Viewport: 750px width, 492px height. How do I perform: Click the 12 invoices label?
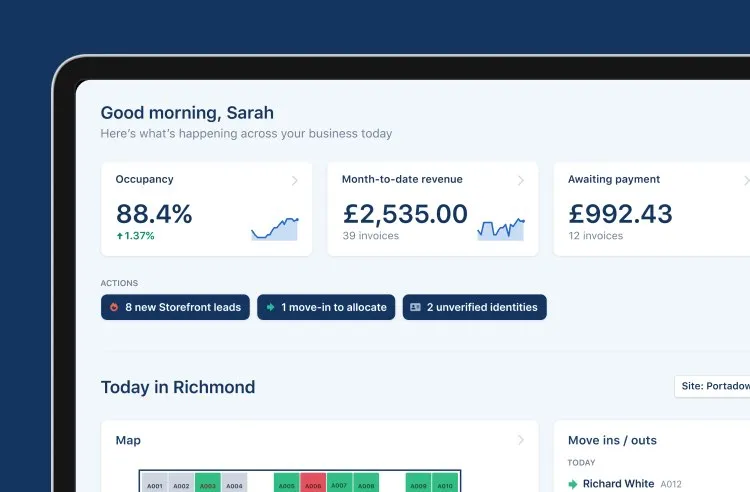point(596,236)
